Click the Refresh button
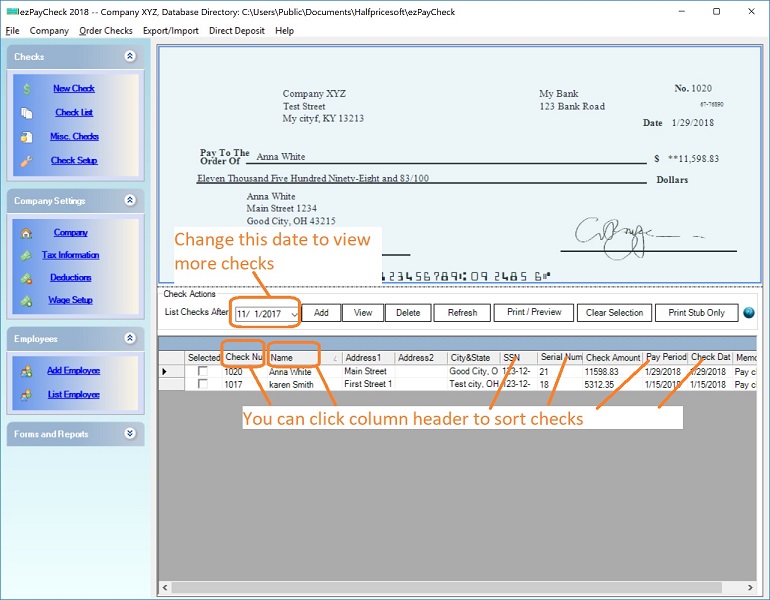 (x=462, y=313)
